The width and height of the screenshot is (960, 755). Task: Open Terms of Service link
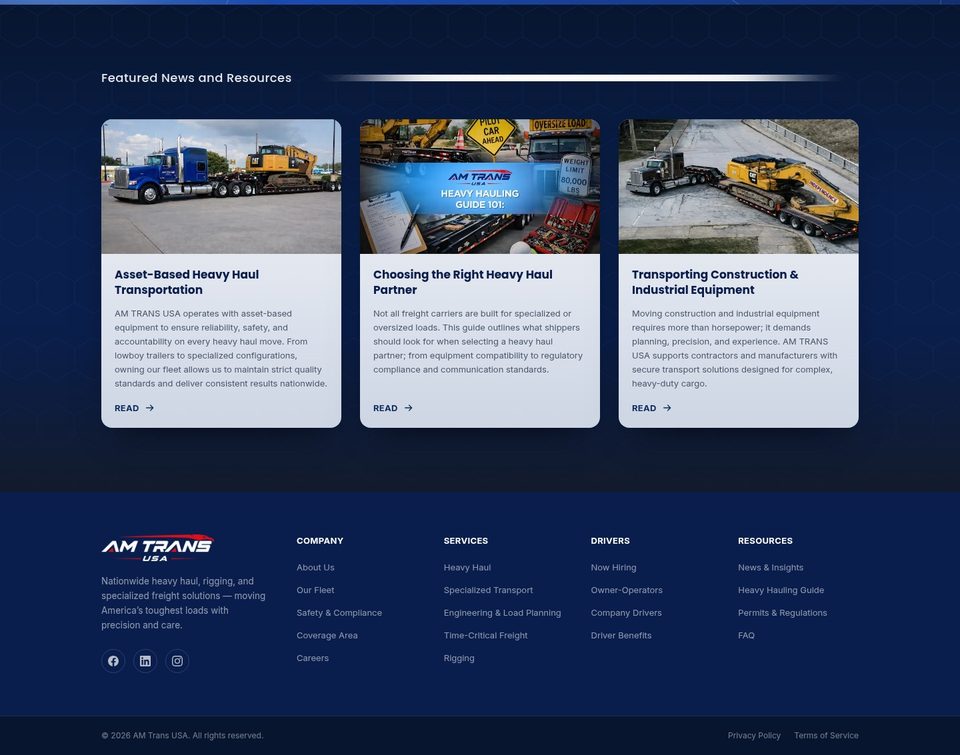coord(826,735)
